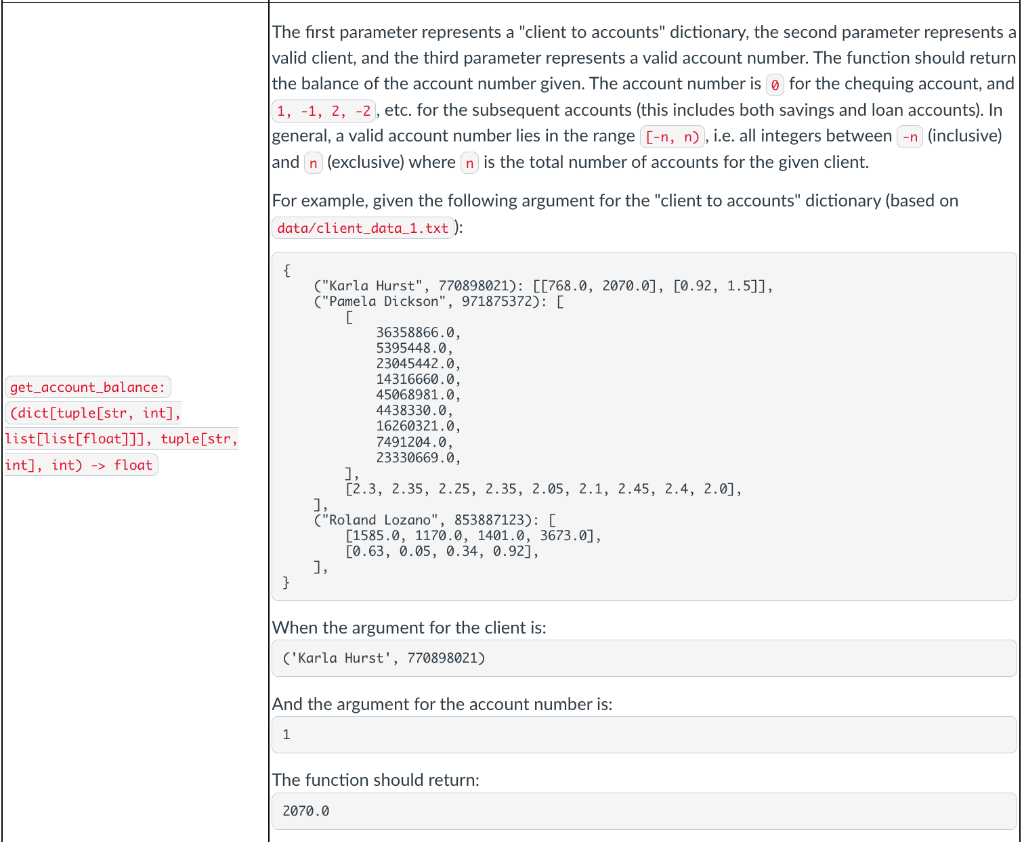This screenshot has width=1024, height=842.
Task: Click the range notation [-n, n)
Action: 672,137
